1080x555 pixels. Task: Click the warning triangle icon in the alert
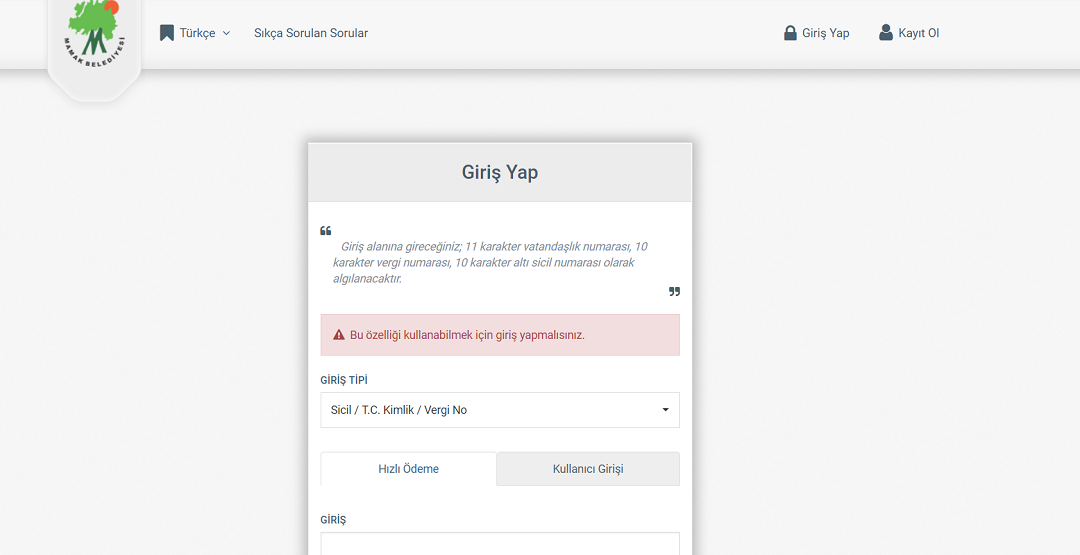coord(339,335)
